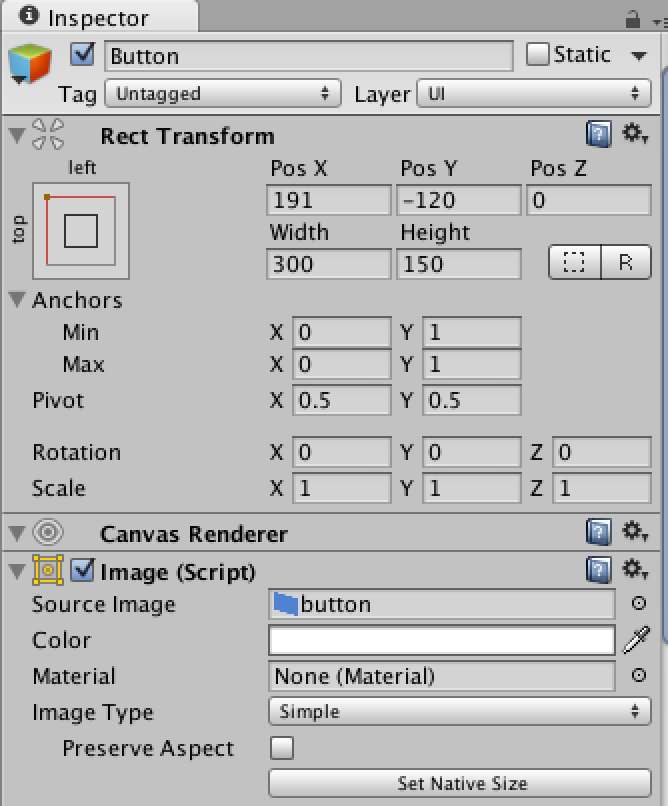
Task: Lock the Inspector with padlock icon
Action: (633, 20)
